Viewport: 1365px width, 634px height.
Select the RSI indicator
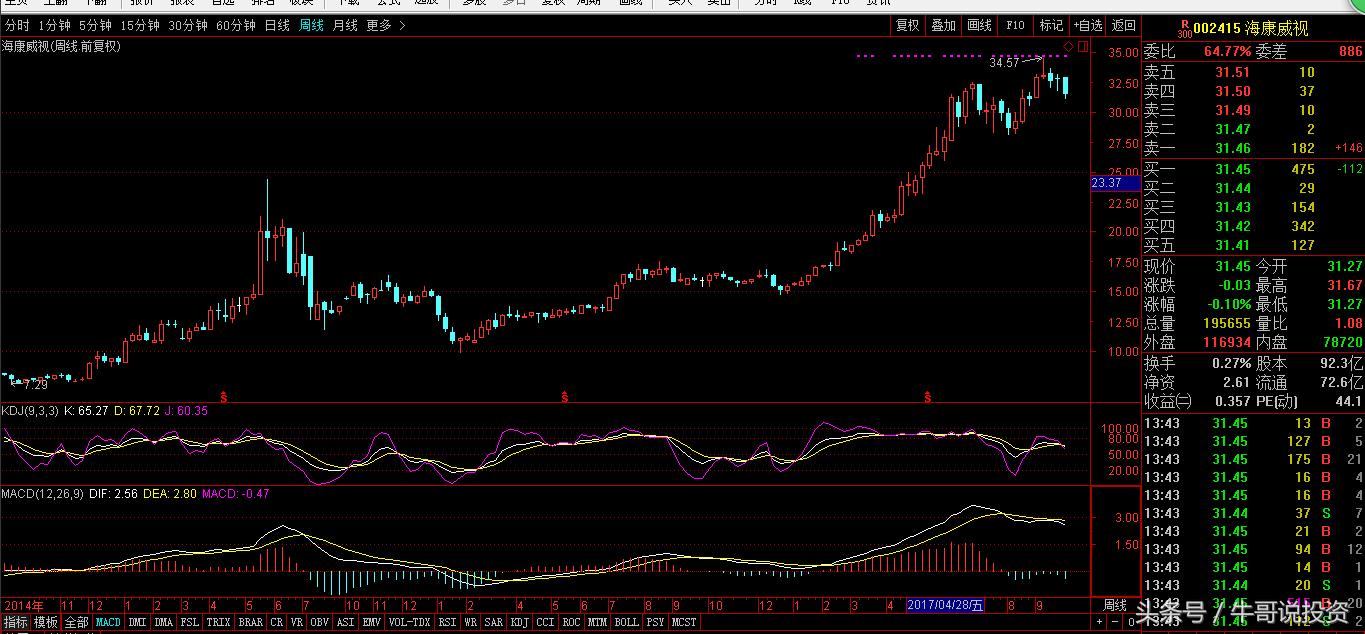tap(446, 622)
